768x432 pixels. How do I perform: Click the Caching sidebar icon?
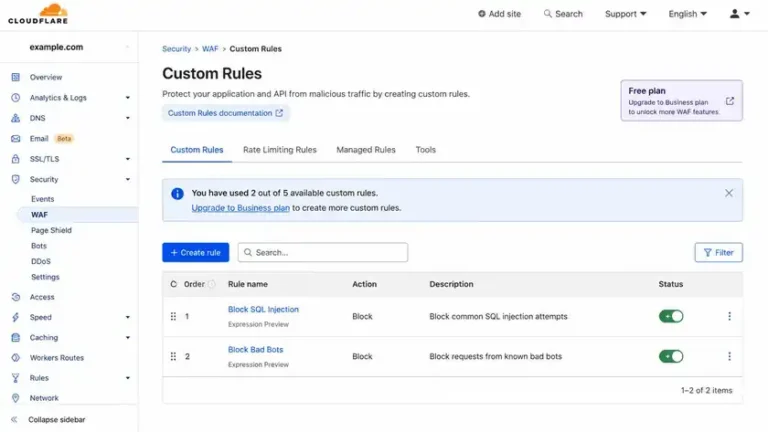coord(16,337)
